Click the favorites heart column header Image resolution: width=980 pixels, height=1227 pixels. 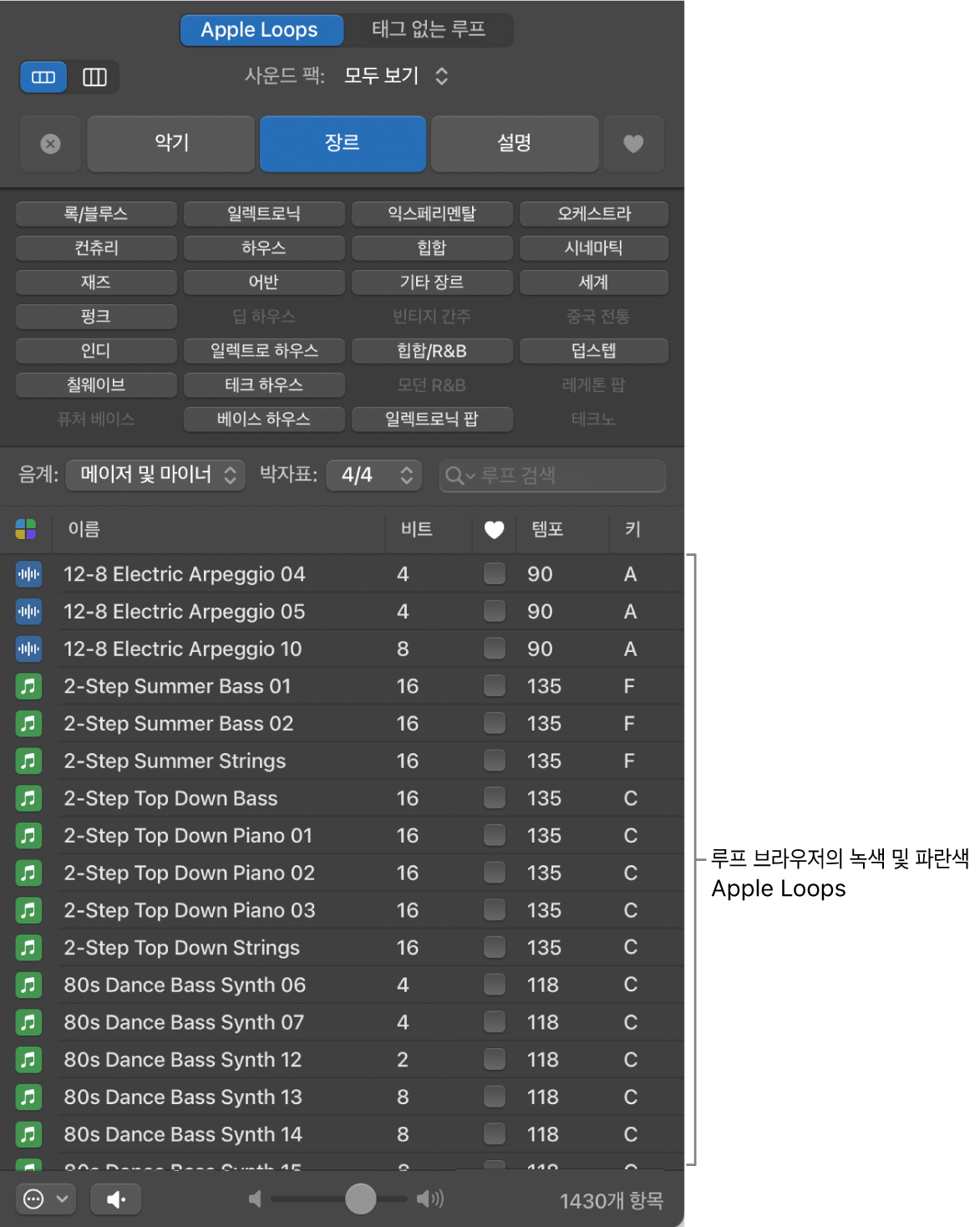point(494,530)
